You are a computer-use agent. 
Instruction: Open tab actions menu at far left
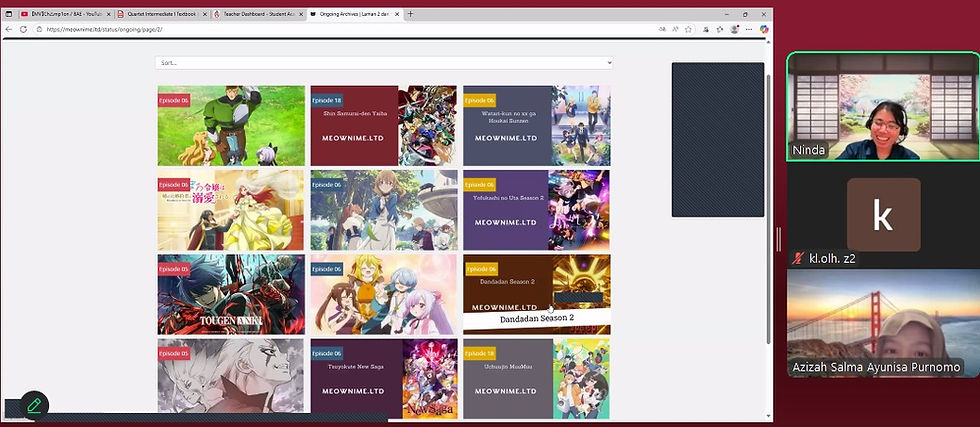coord(9,14)
